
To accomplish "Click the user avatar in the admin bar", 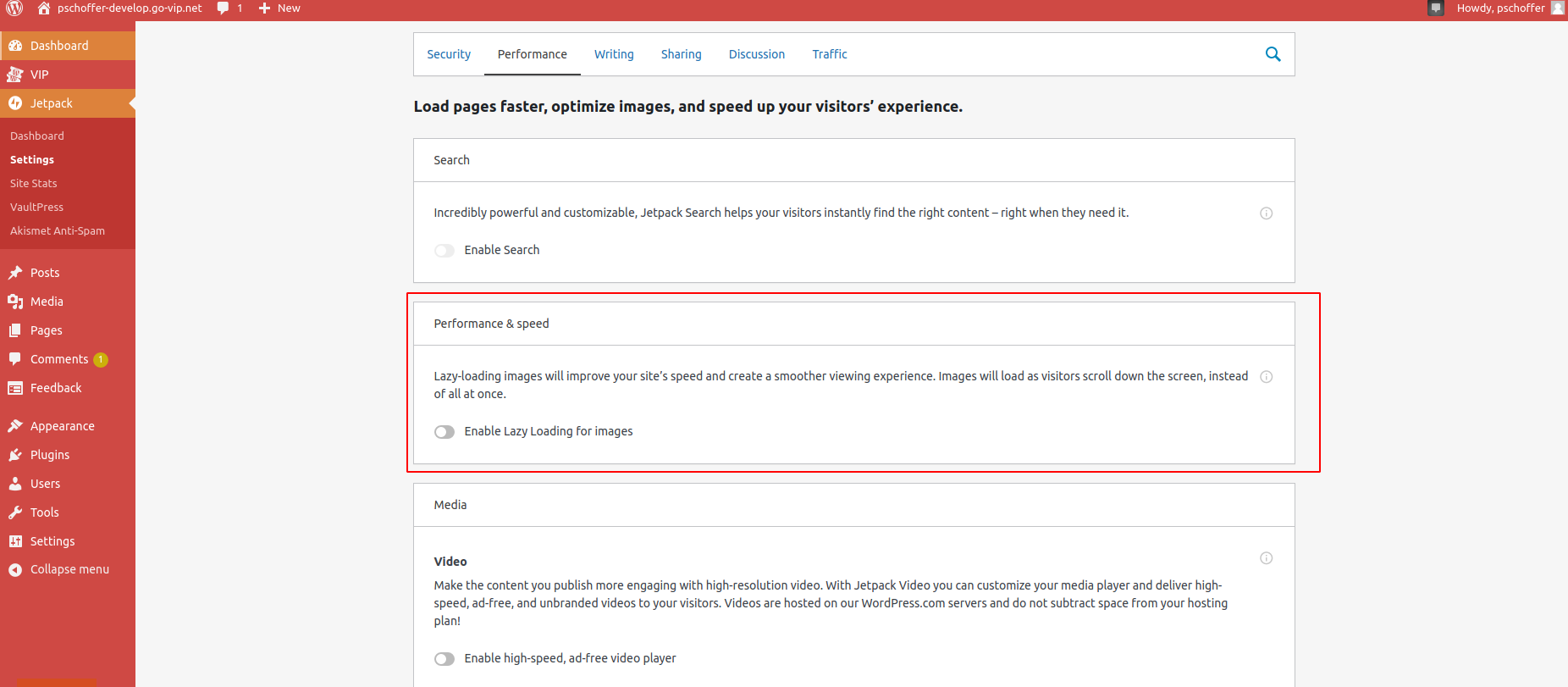I will 1557,8.
